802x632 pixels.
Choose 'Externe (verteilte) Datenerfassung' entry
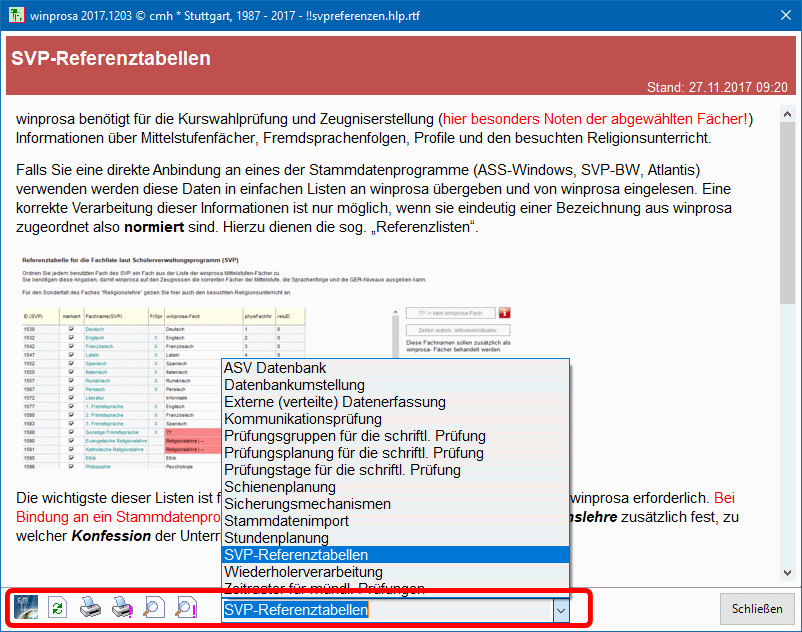335,402
